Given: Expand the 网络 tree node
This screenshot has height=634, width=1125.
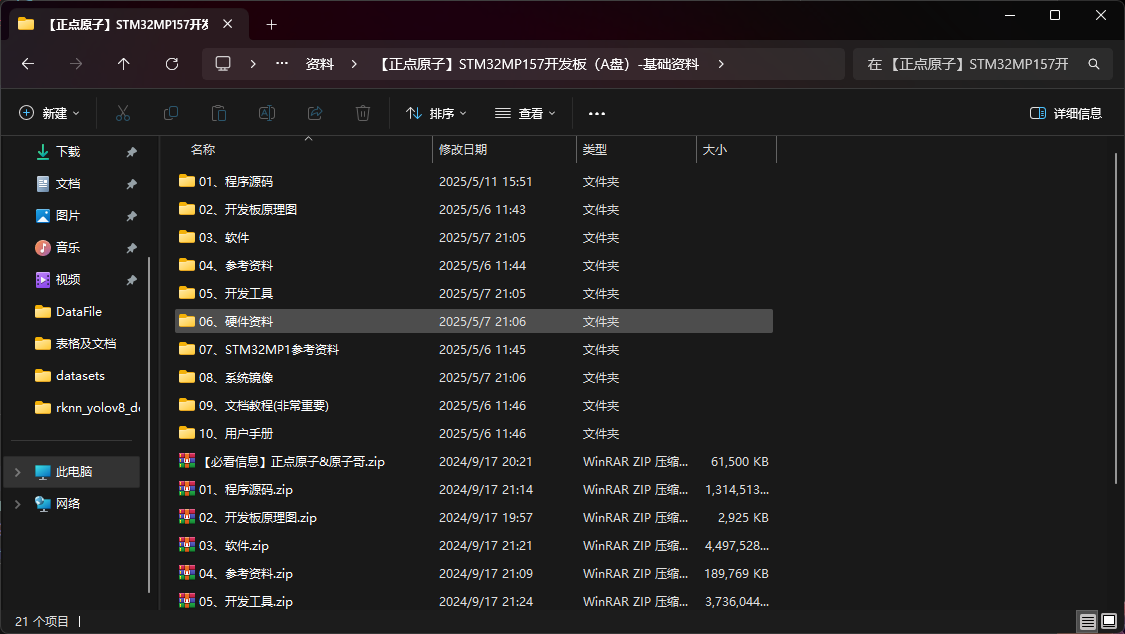Looking at the screenshot, I should coord(18,504).
